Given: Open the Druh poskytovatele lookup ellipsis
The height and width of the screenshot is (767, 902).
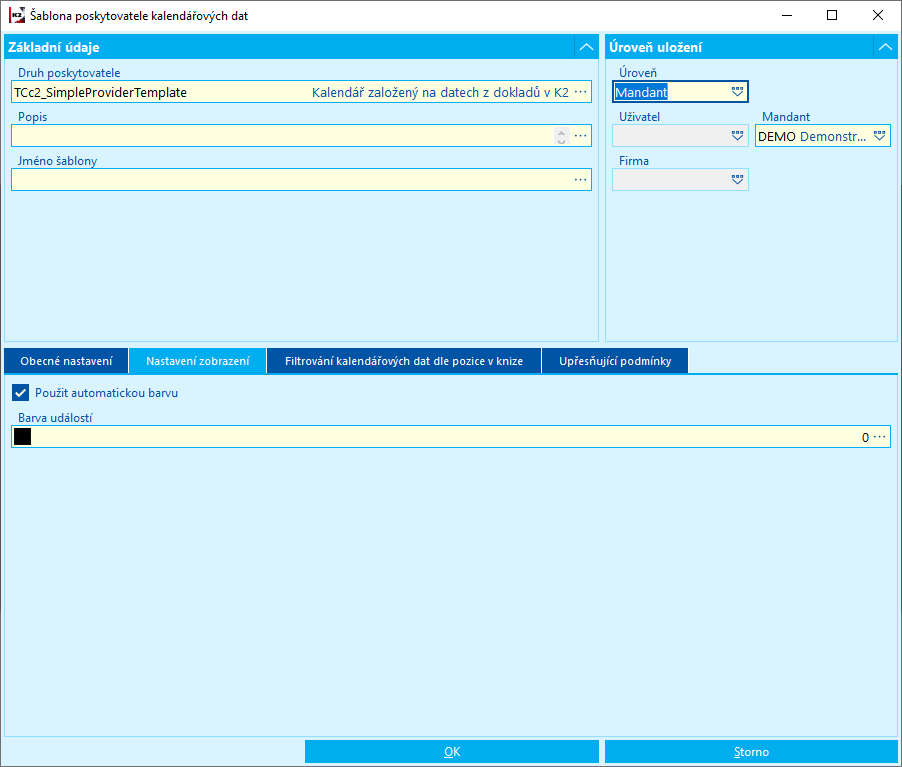Looking at the screenshot, I should 580,92.
